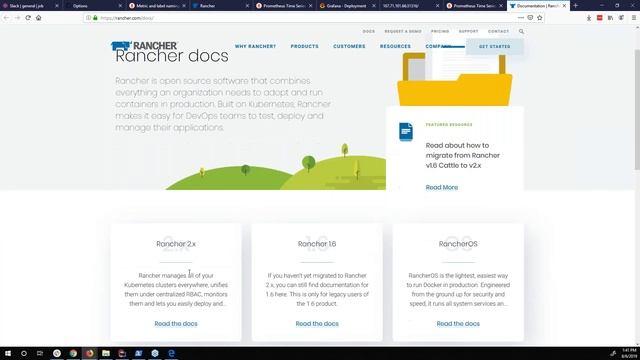Click the migrate from Rancher v1.6 headline

[x=462, y=156]
